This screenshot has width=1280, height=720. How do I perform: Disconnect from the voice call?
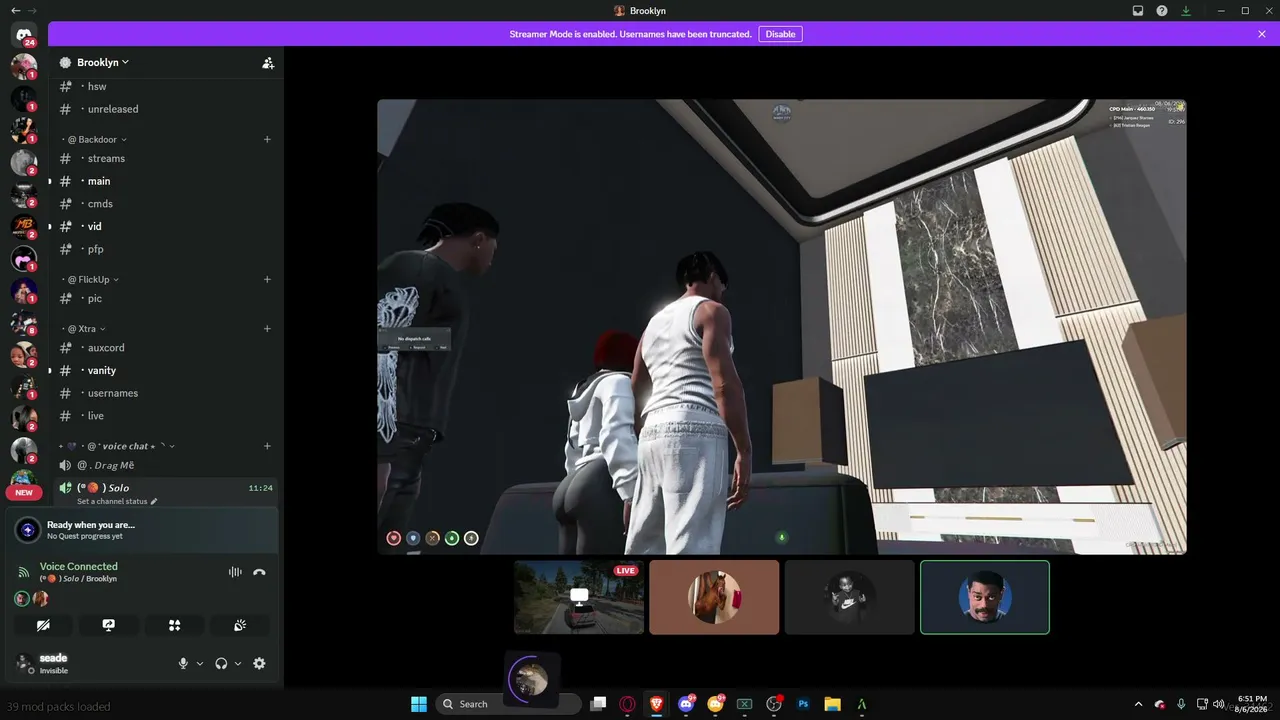point(259,572)
